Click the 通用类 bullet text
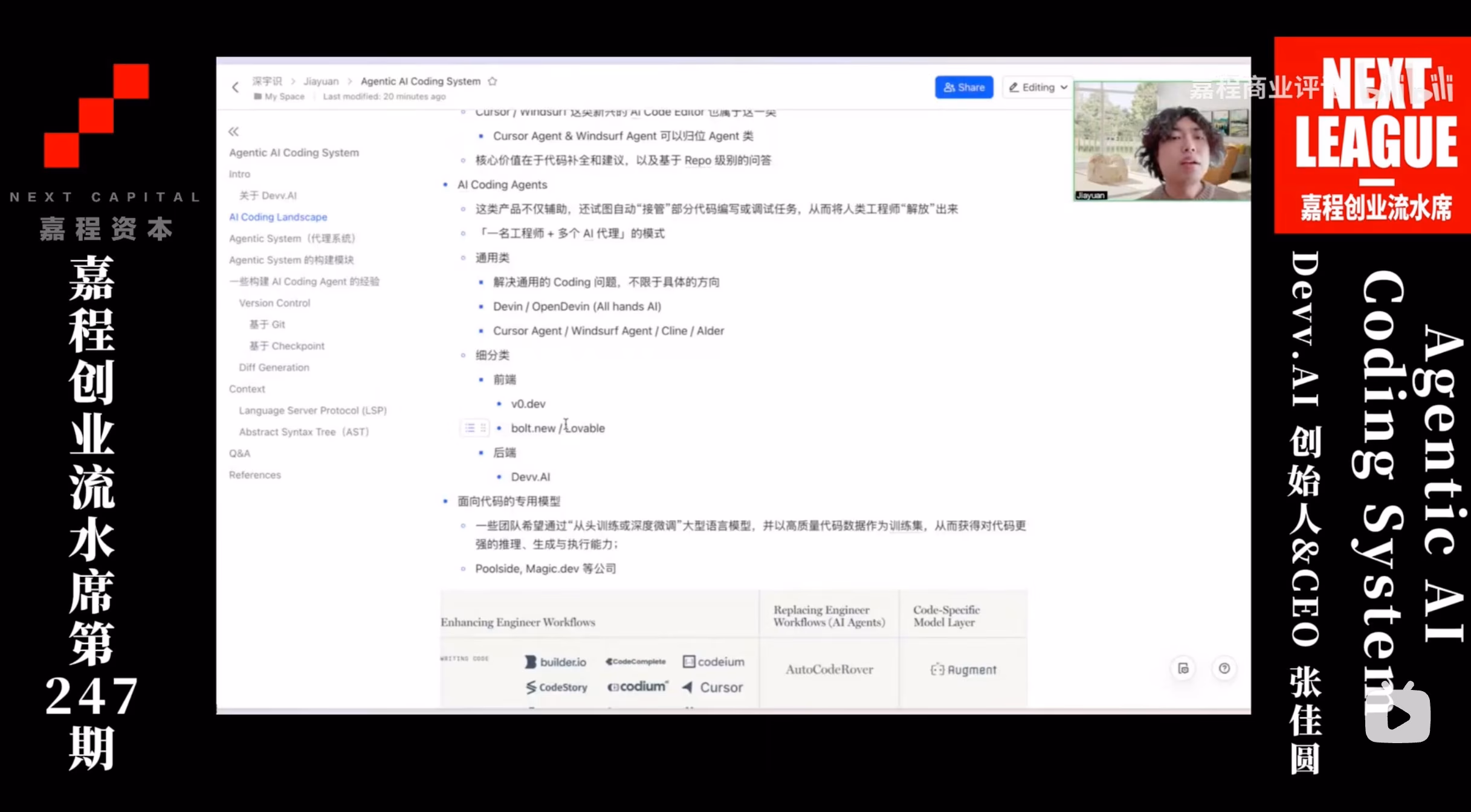Screen dimensions: 1471x812 pos(492,258)
